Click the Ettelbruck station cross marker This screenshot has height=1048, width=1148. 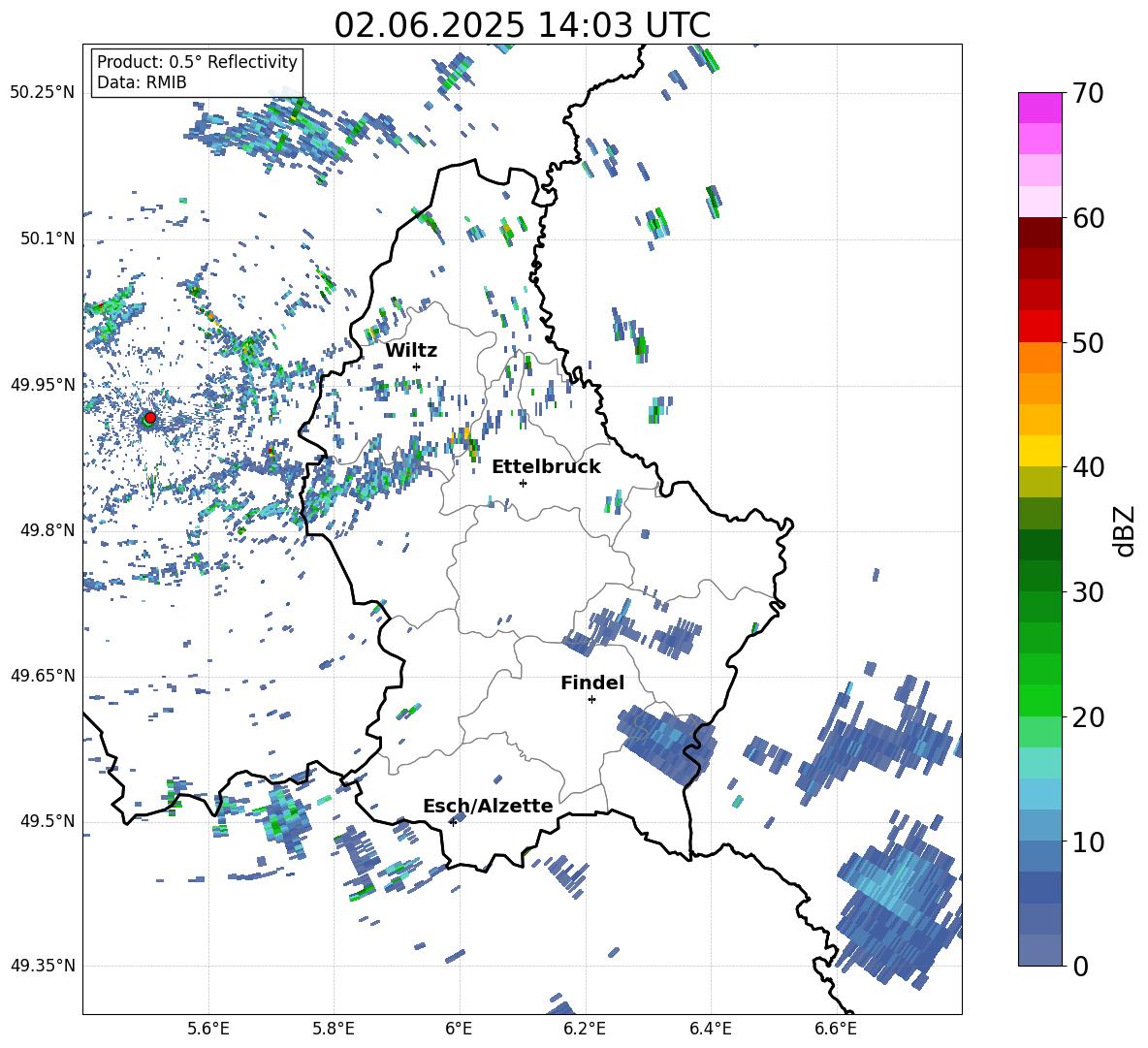pos(523,483)
